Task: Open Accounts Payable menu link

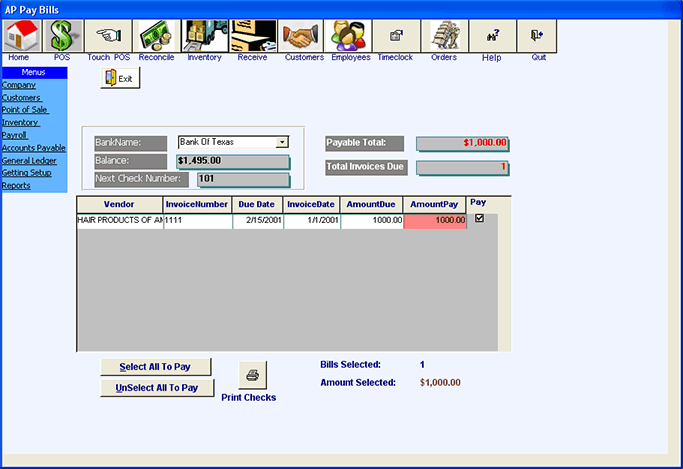Action: tap(34, 148)
